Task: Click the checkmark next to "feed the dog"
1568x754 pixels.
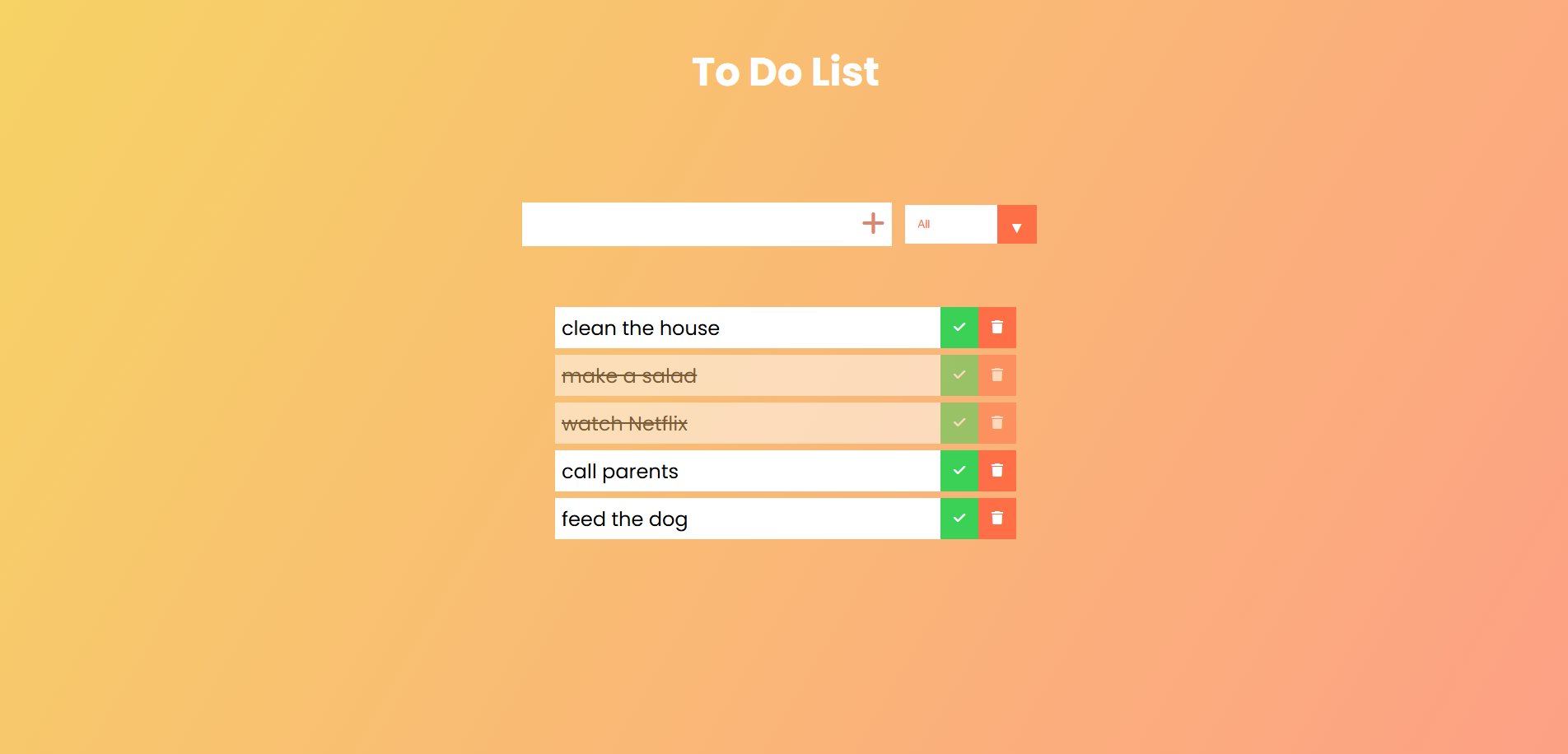Action: 959,519
